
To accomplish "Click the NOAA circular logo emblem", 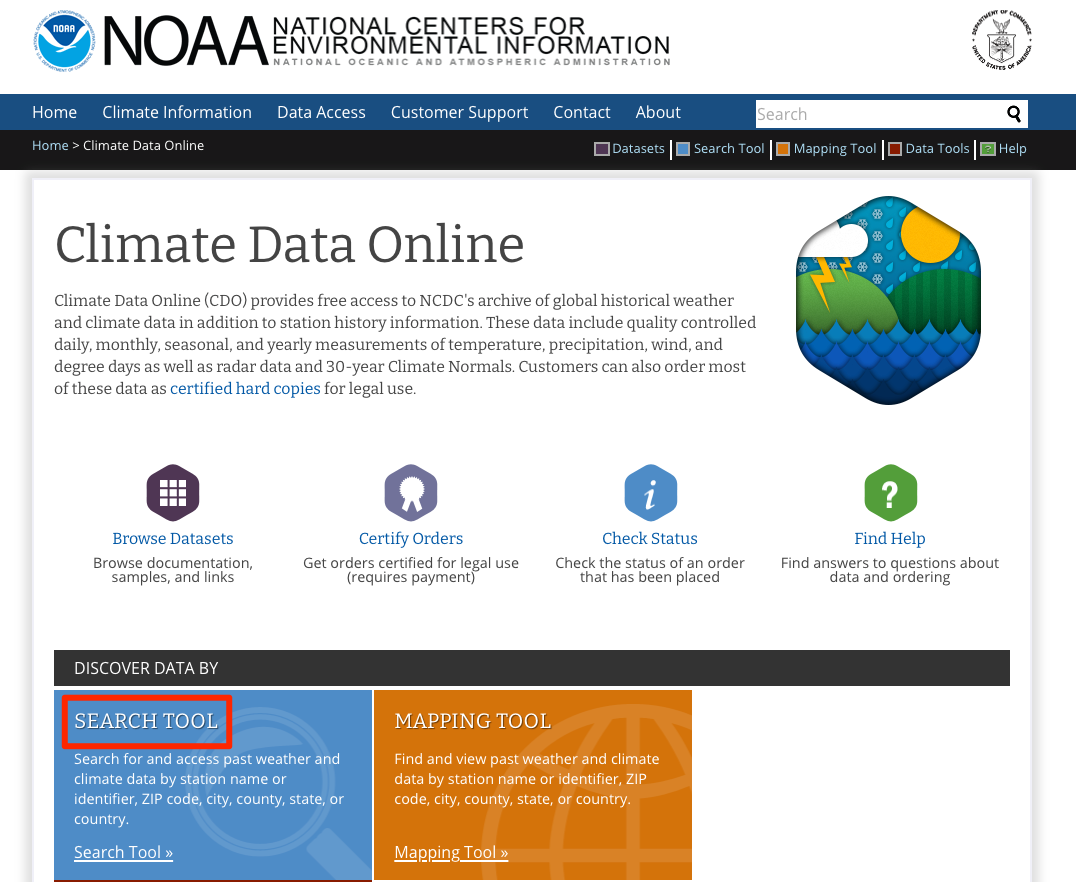I will click(62, 41).
